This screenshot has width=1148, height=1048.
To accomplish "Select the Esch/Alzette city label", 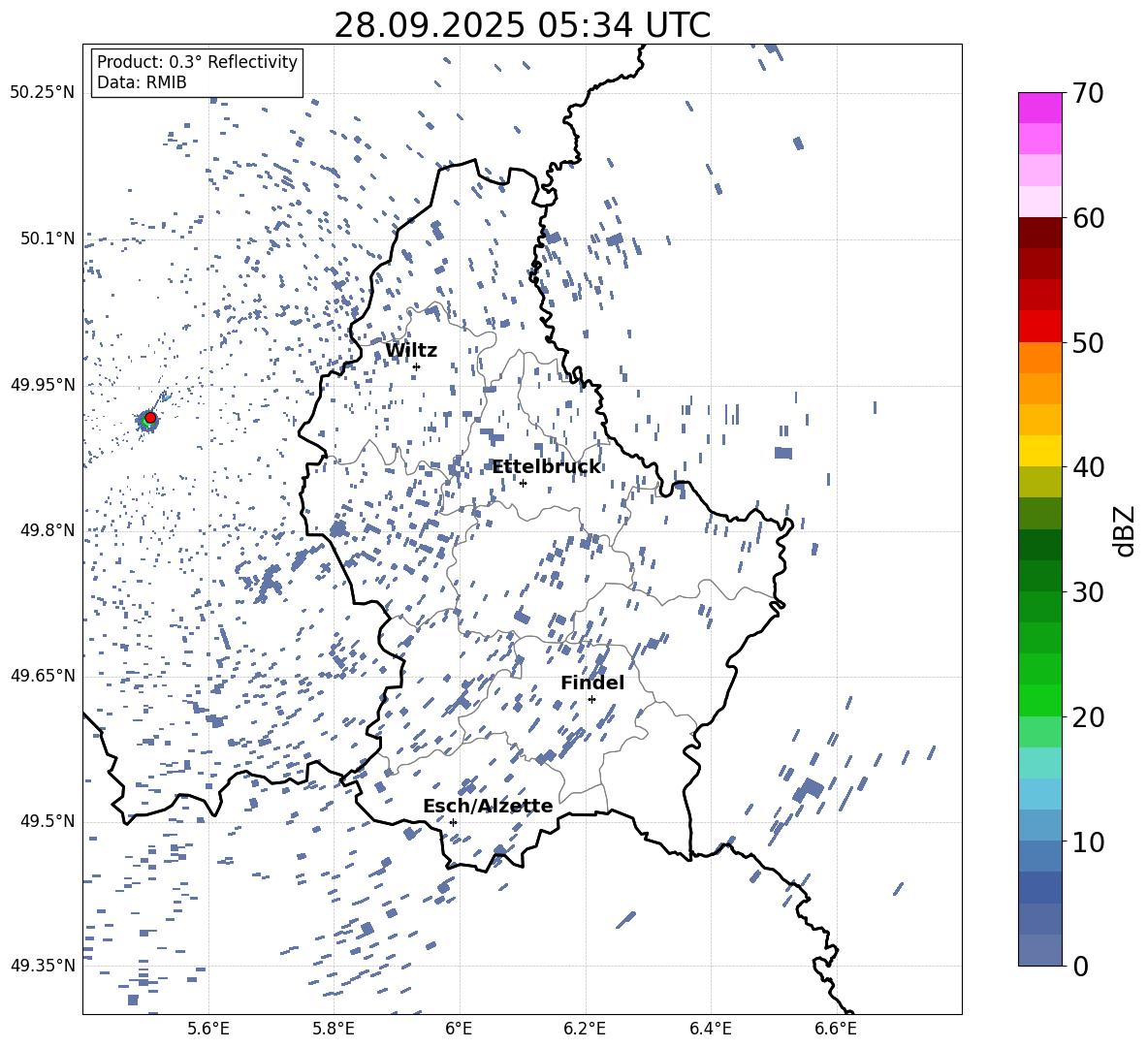I will click(x=488, y=806).
